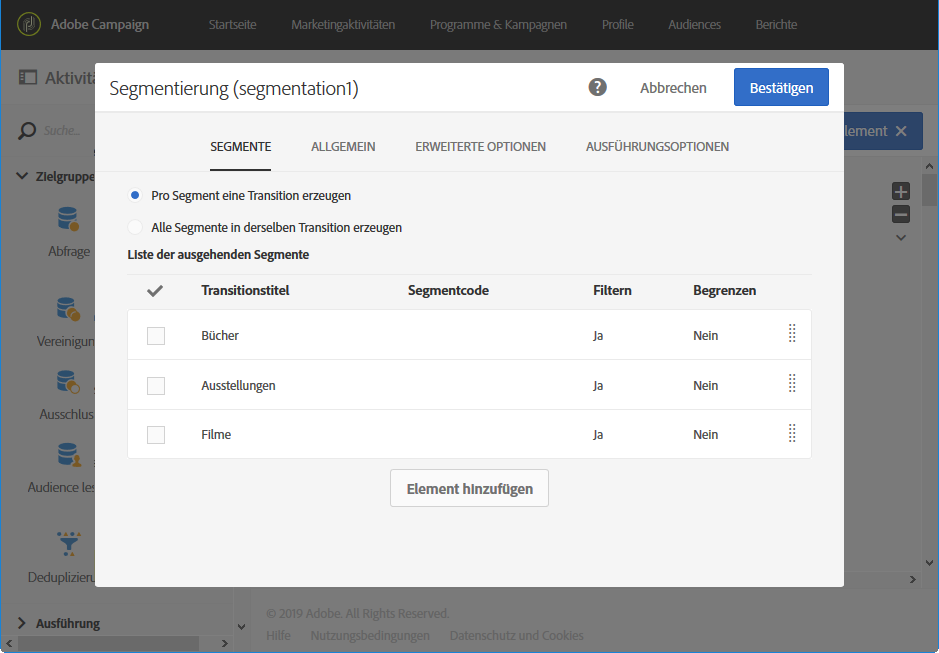Image resolution: width=939 pixels, height=653 pixels.
Task: Tick the checkbox for Bücher segment
Action: 156,336
